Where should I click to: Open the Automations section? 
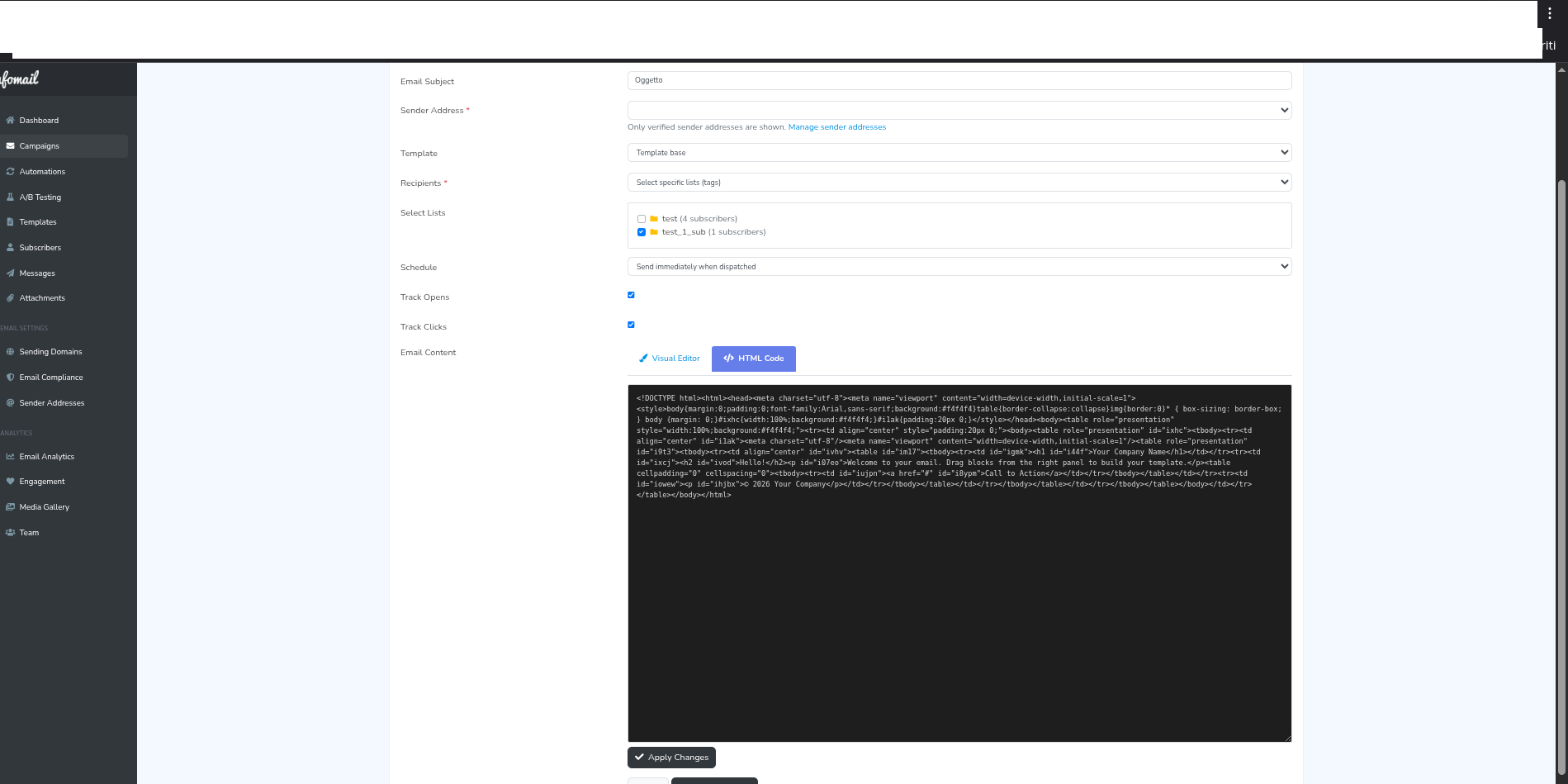pyautogui.click(x=42, y=171)
